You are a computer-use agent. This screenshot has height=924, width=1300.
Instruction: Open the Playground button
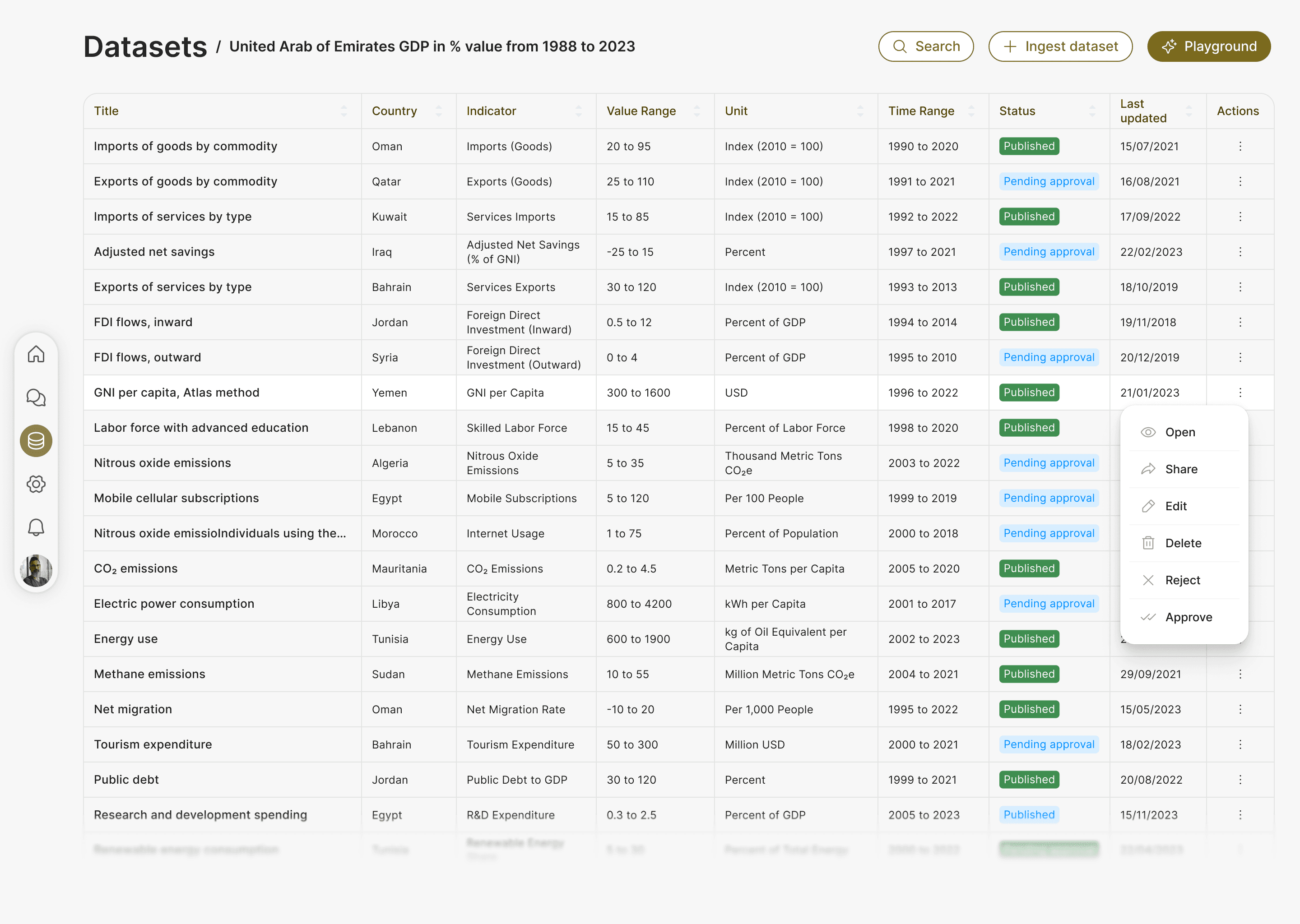pos(1208,46)
